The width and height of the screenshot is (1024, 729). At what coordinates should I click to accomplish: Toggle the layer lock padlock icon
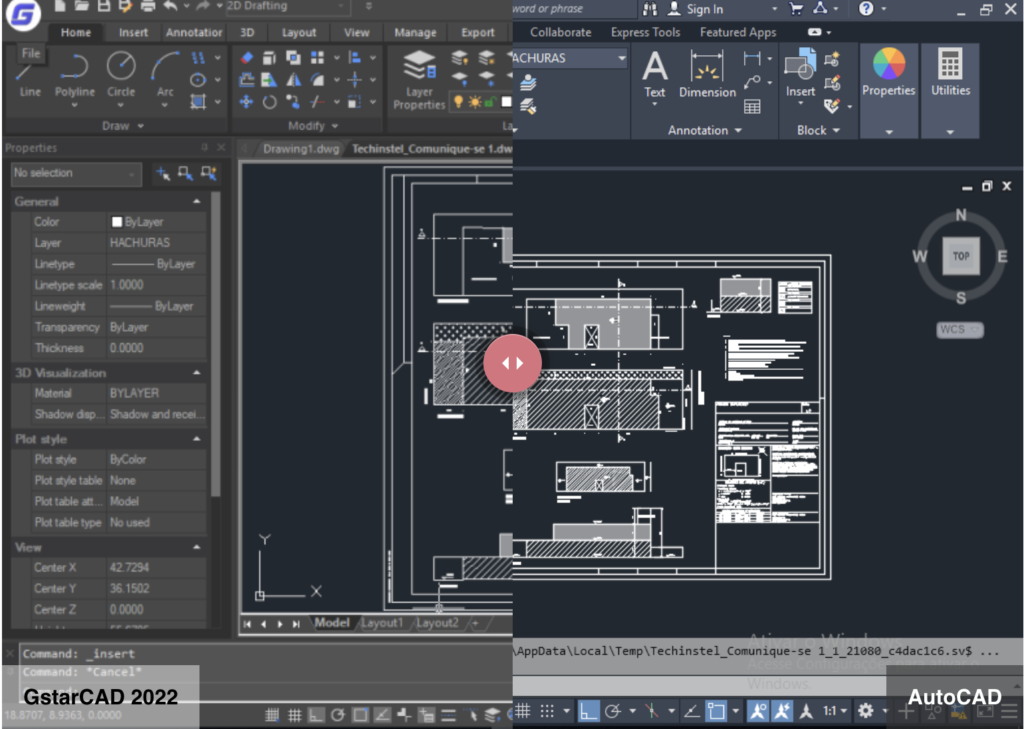(x=490, y=102)
